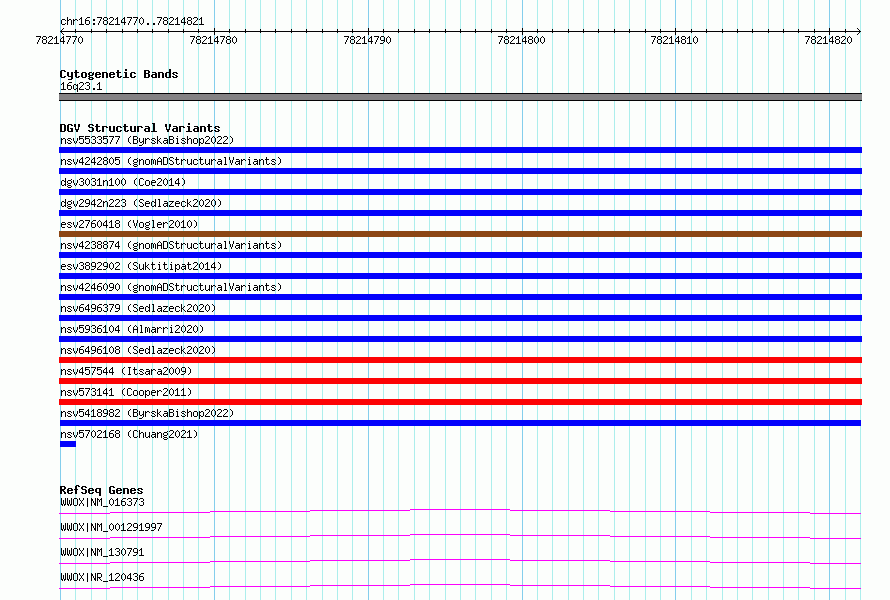Screen dimensions: 890x600
Task: Click ruler position 78214820
Action: [828, 40]
